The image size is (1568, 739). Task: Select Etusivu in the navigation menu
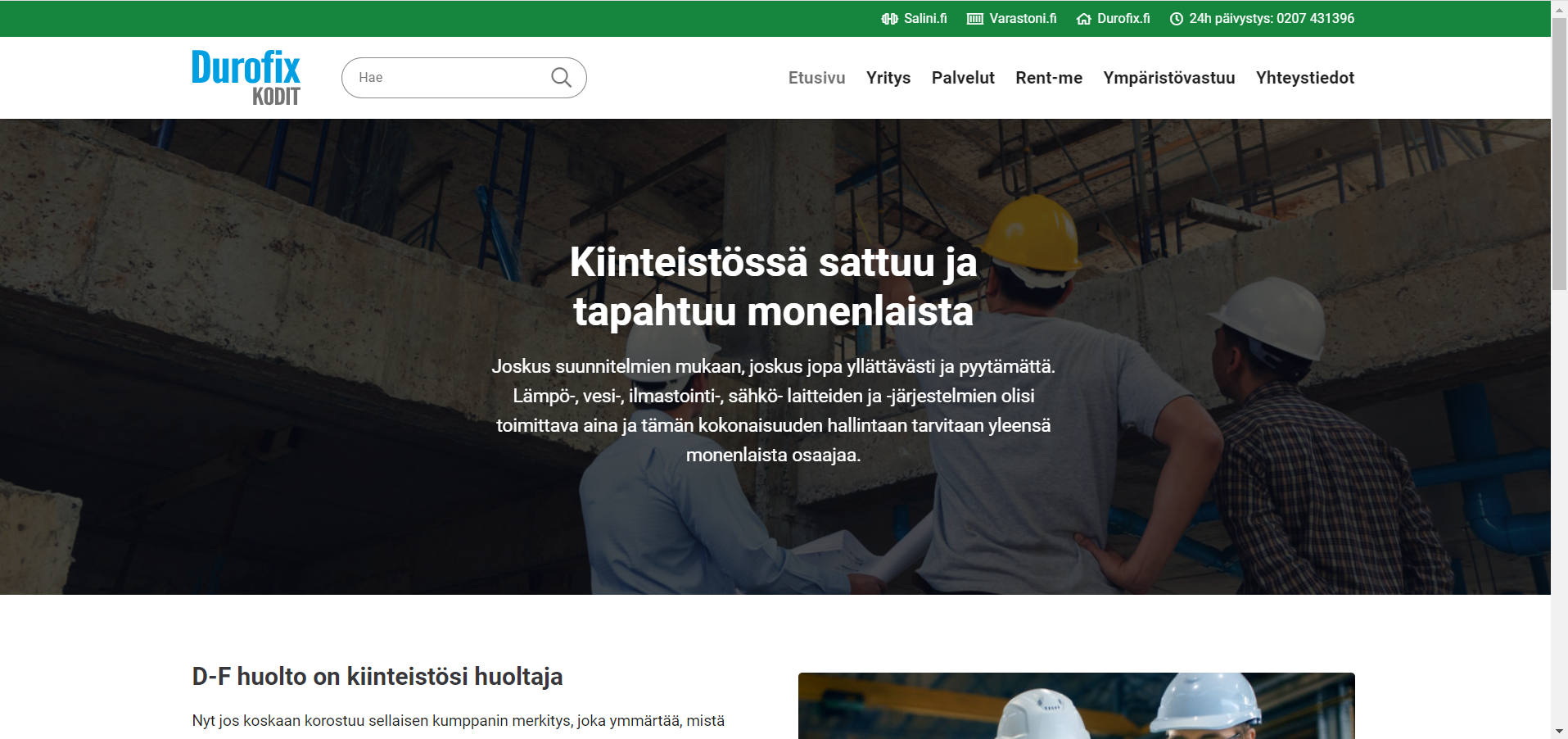click(816, 78)
